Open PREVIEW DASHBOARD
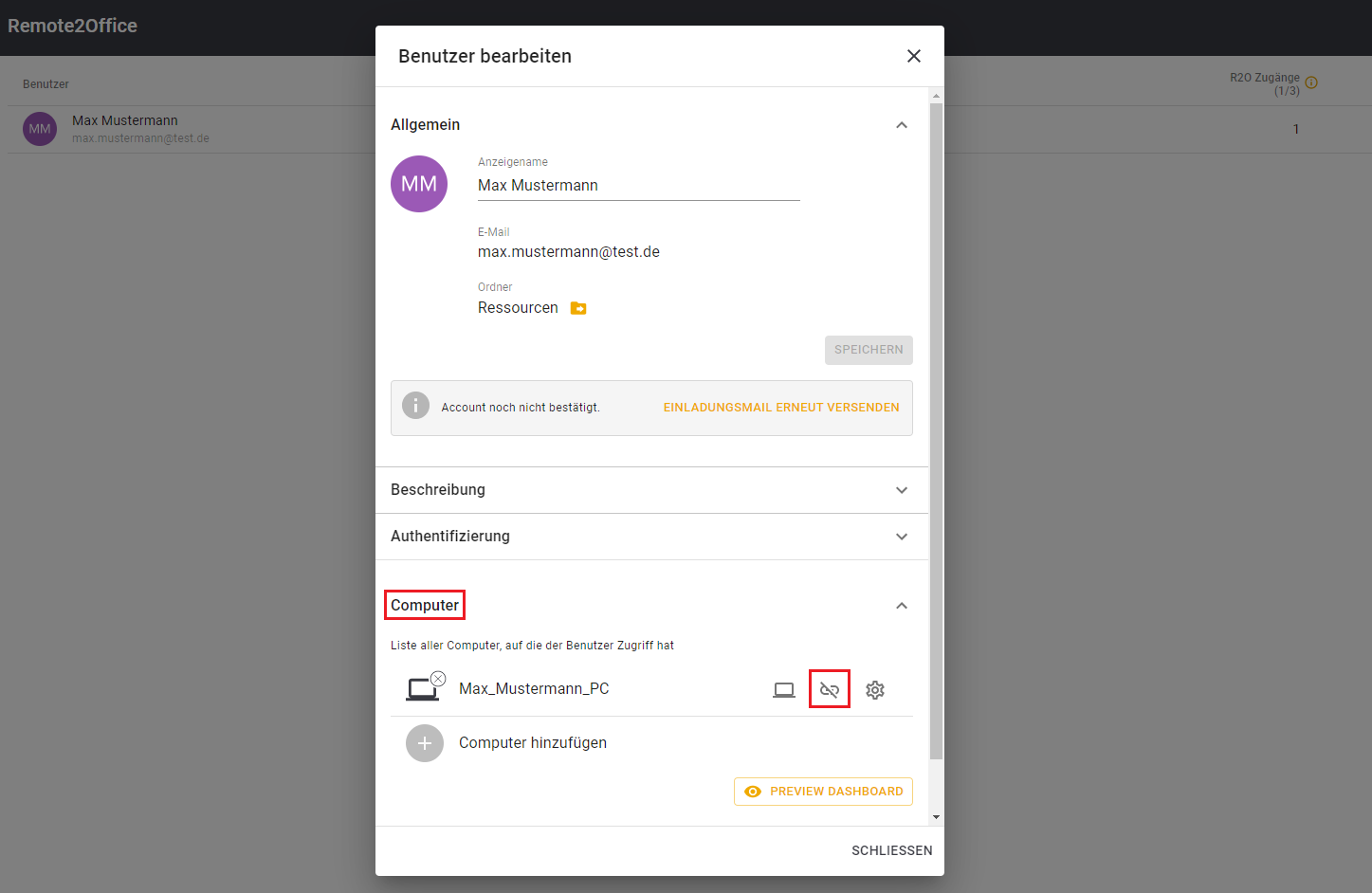 pos(823,792)
